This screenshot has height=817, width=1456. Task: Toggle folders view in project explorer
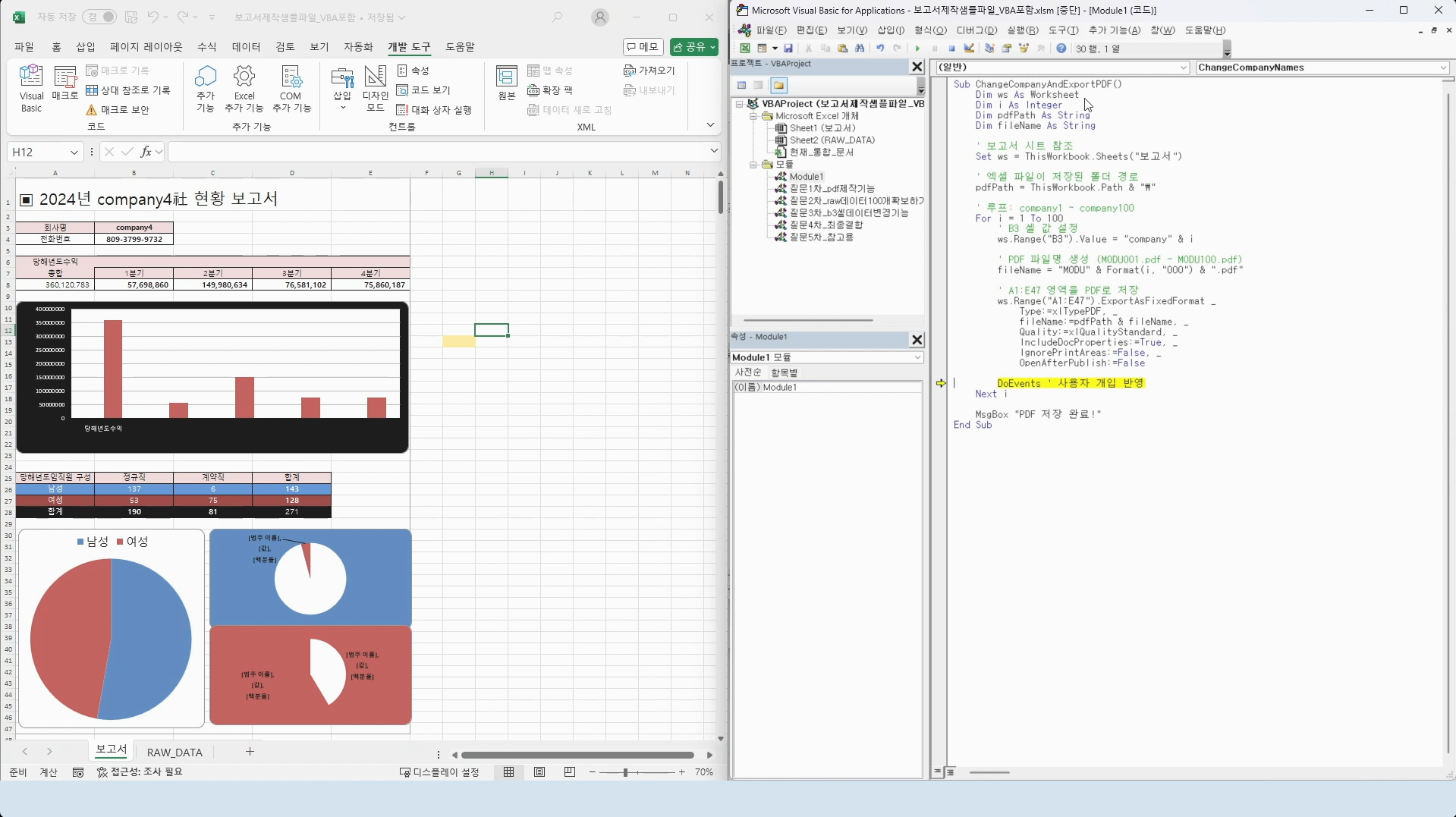click(x=778, y=86)
